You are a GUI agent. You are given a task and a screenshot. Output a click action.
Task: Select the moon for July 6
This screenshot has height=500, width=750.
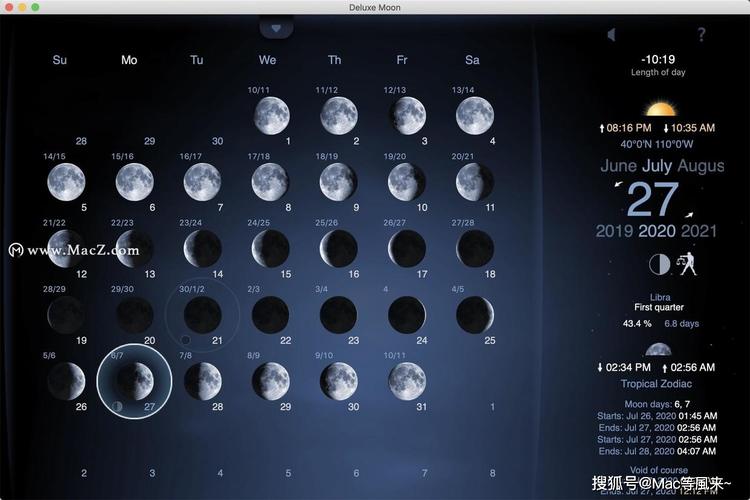tap(134, 182)
